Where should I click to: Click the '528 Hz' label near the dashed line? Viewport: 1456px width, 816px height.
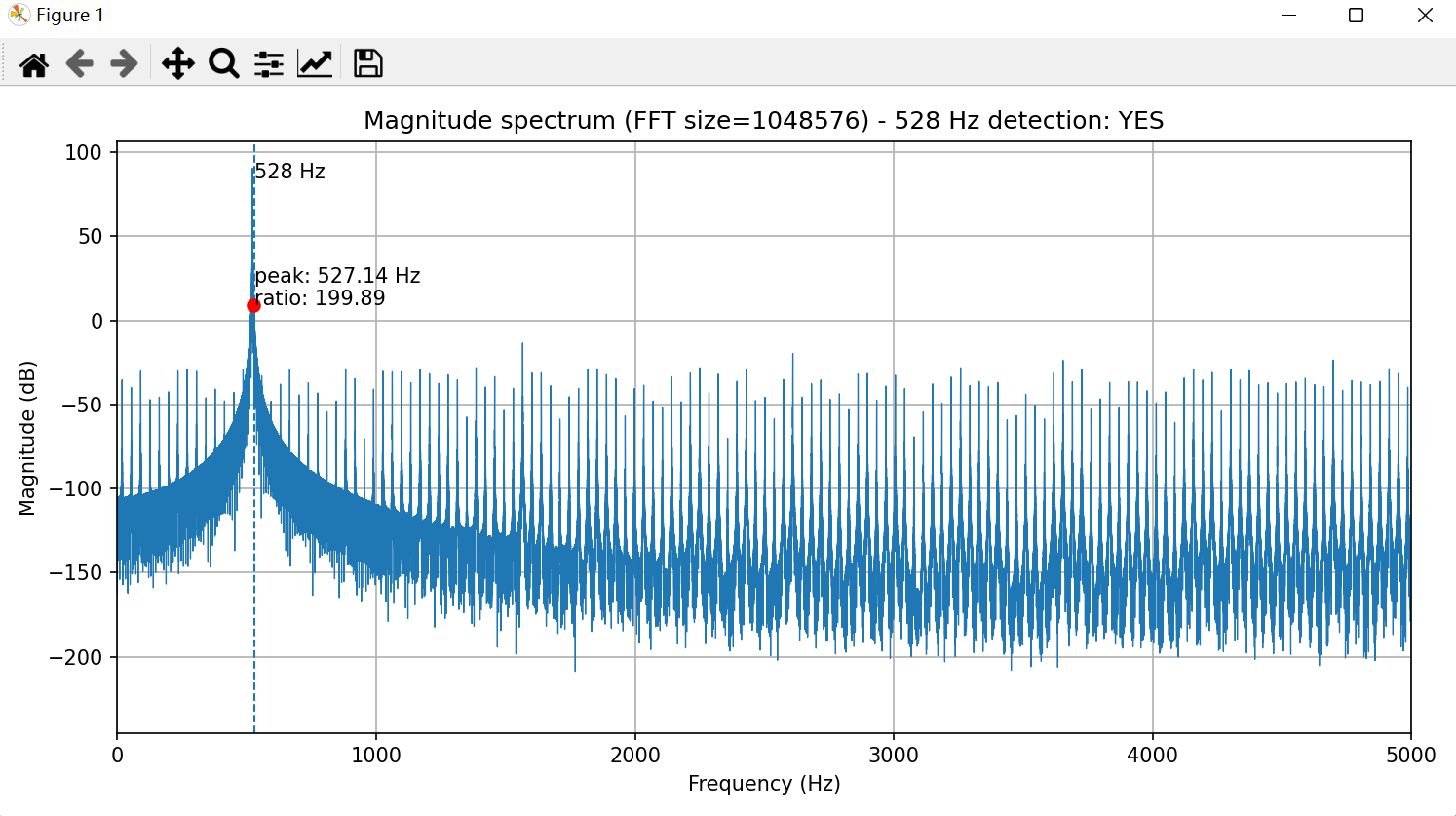click(x=290, y=172)
